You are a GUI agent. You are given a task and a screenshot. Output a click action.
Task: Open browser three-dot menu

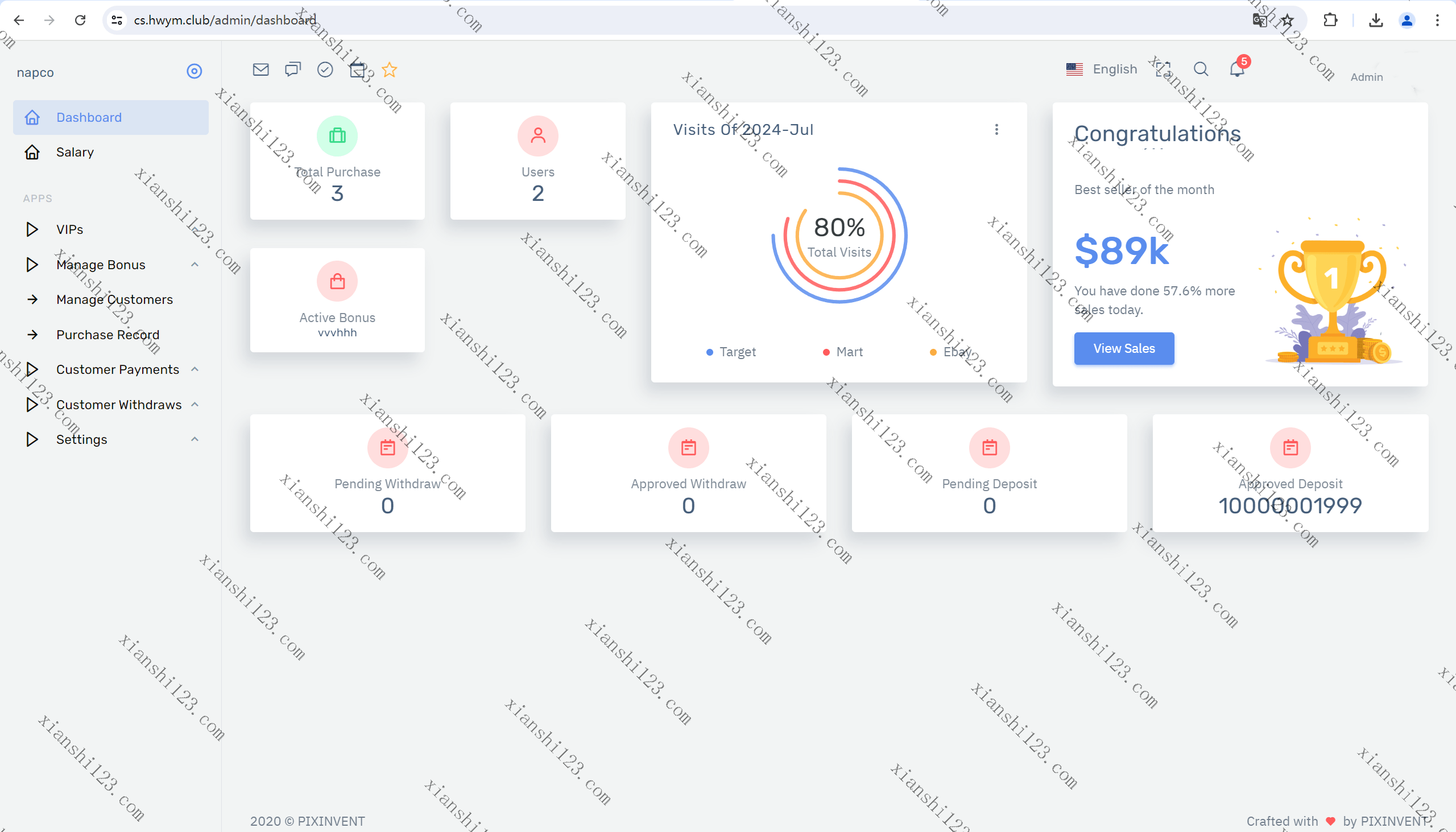[1437, 20]
